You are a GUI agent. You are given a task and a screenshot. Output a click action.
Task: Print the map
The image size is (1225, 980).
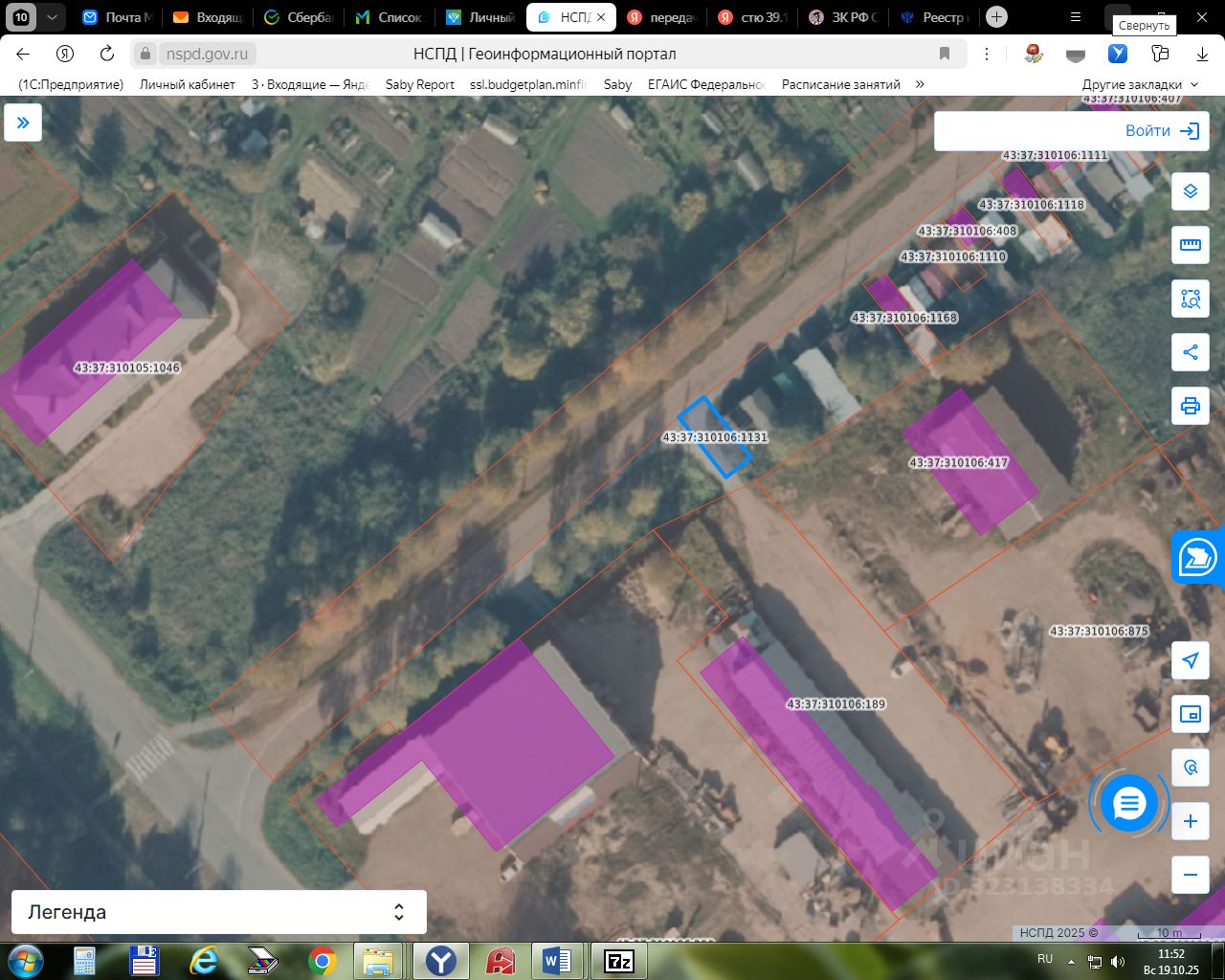pos(1191,406)
